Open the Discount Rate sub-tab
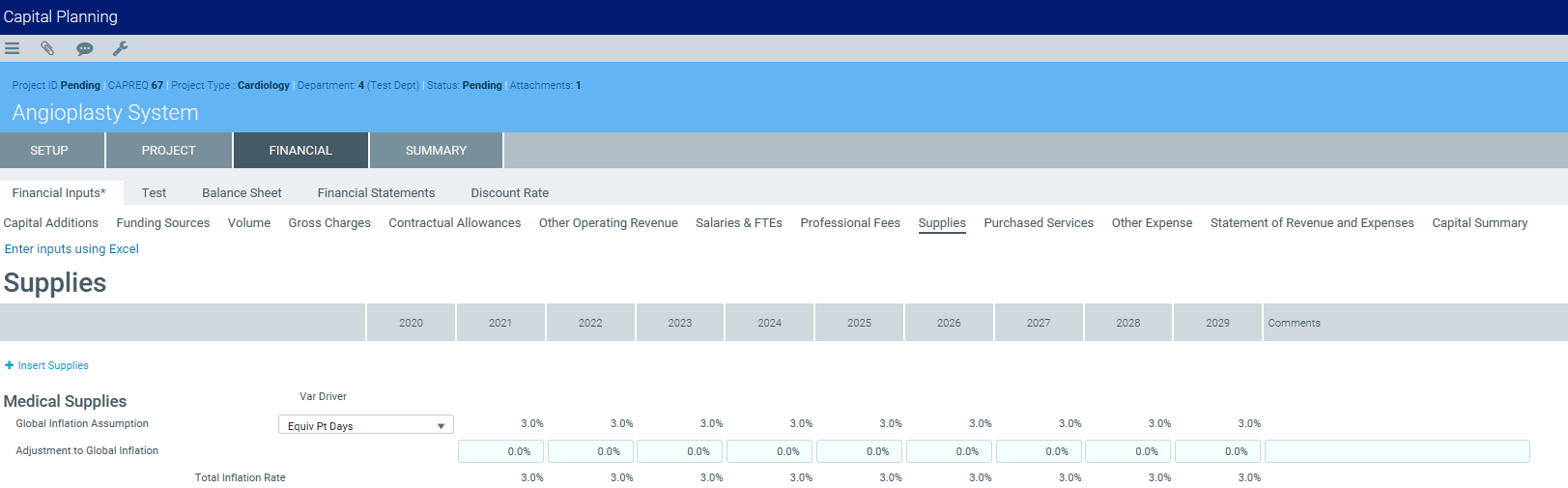1568x488 pixels. 509,193
